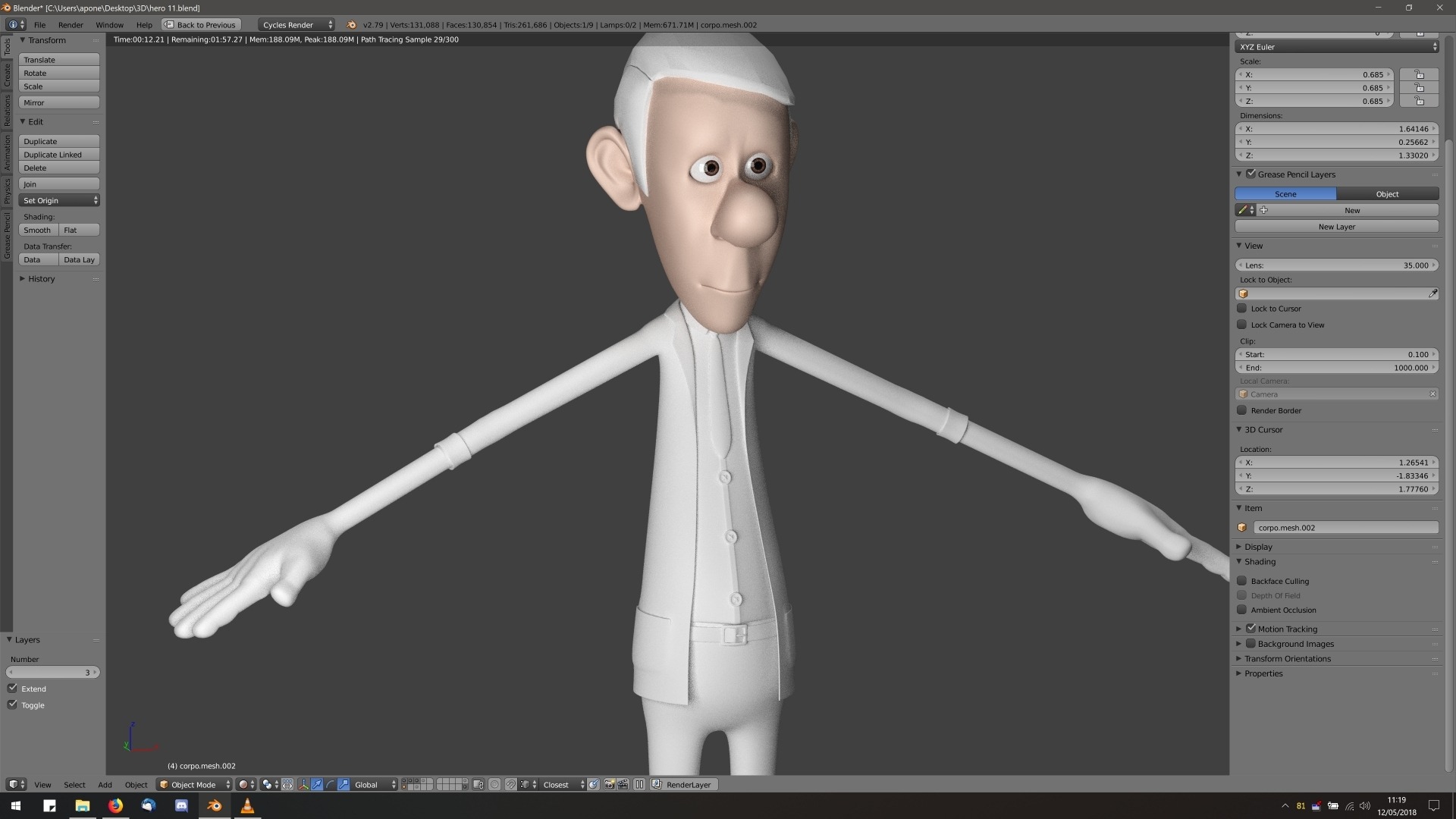
Task: Click the pause preview render icon
Action: (639, 785)
